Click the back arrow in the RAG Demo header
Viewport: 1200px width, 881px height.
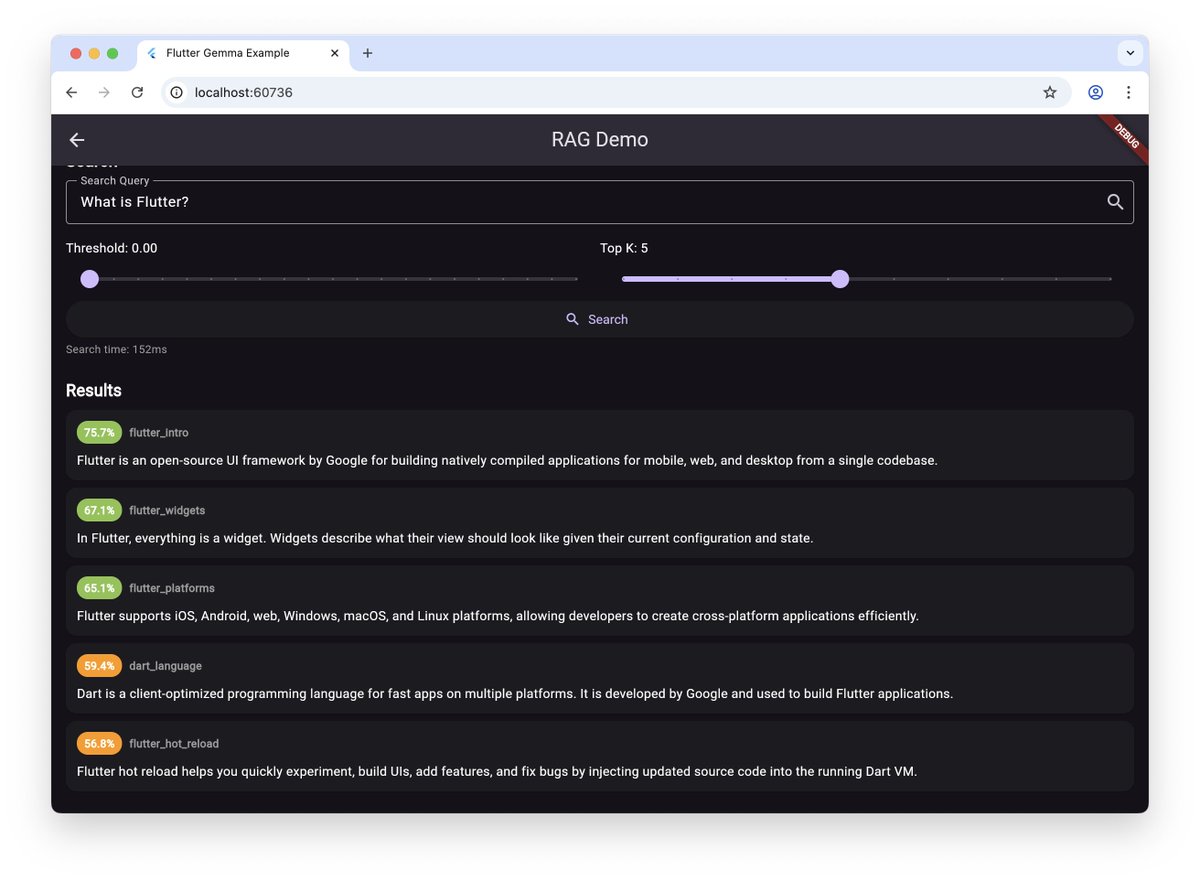point(77,139)
